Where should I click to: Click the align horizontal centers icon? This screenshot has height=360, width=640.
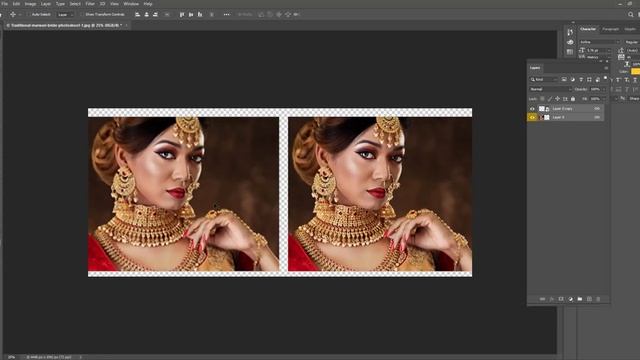tap(147, 14)
